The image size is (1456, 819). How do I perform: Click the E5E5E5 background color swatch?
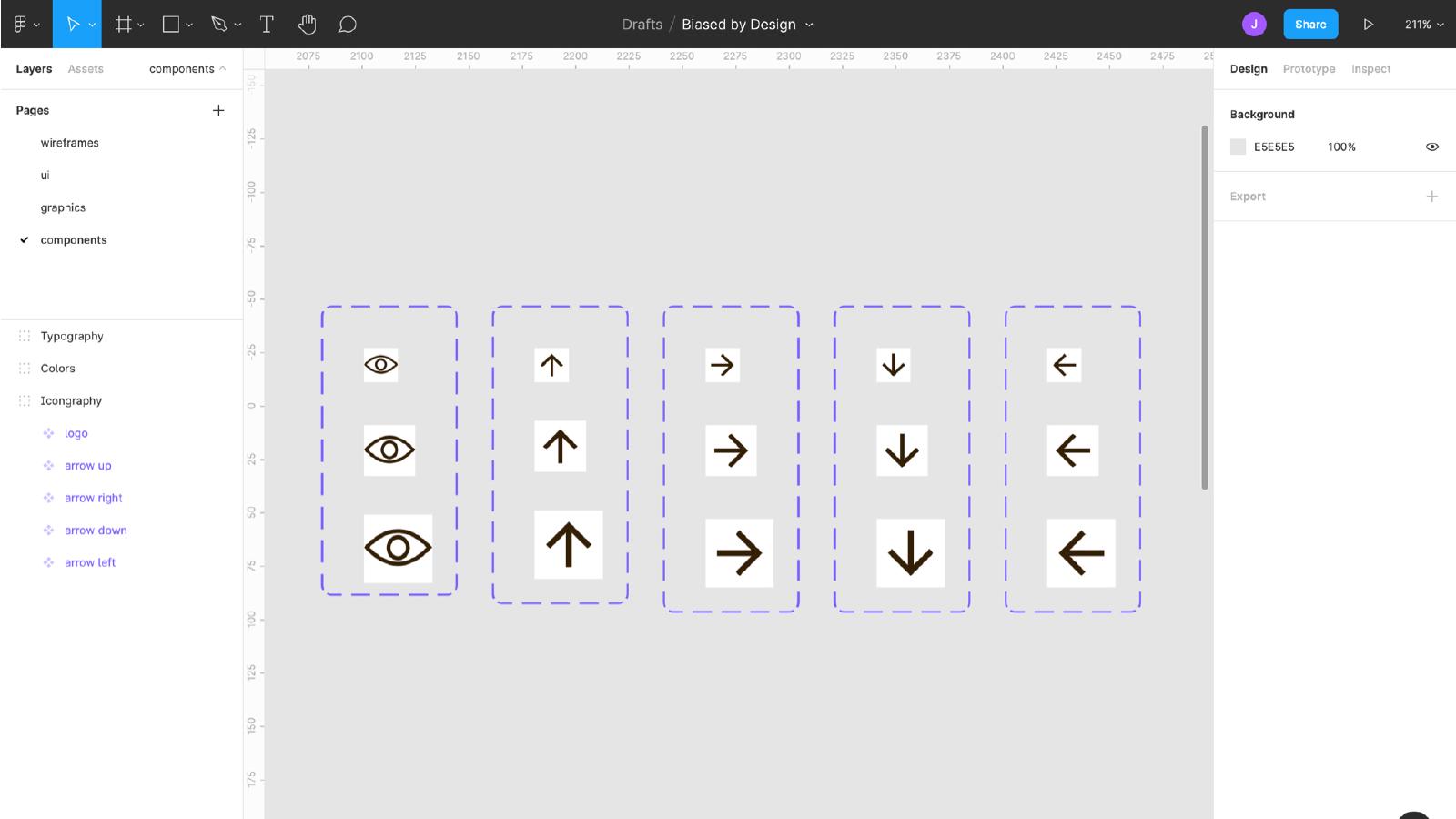(1238, 147)
